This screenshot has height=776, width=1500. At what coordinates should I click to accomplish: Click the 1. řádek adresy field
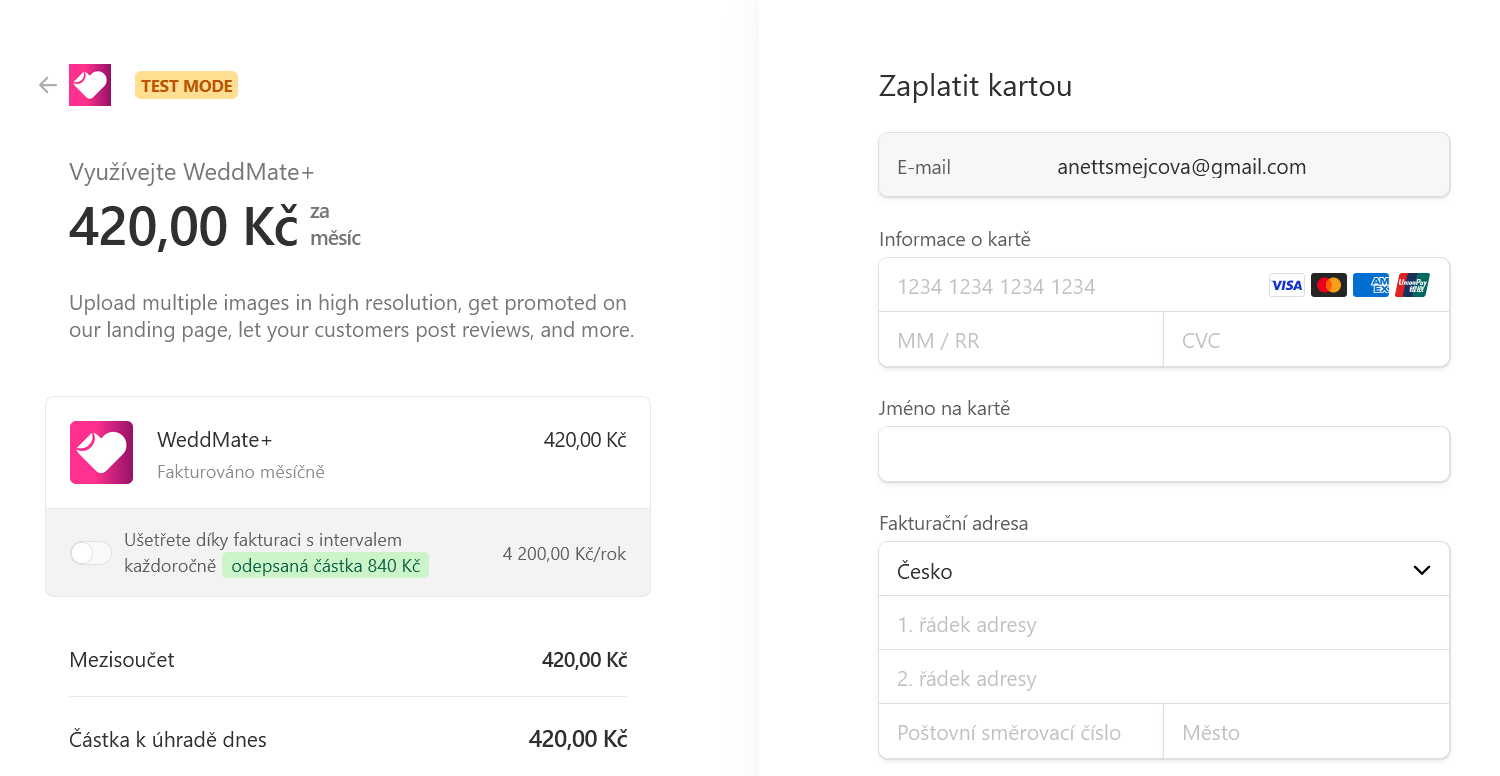(1164, 624)
